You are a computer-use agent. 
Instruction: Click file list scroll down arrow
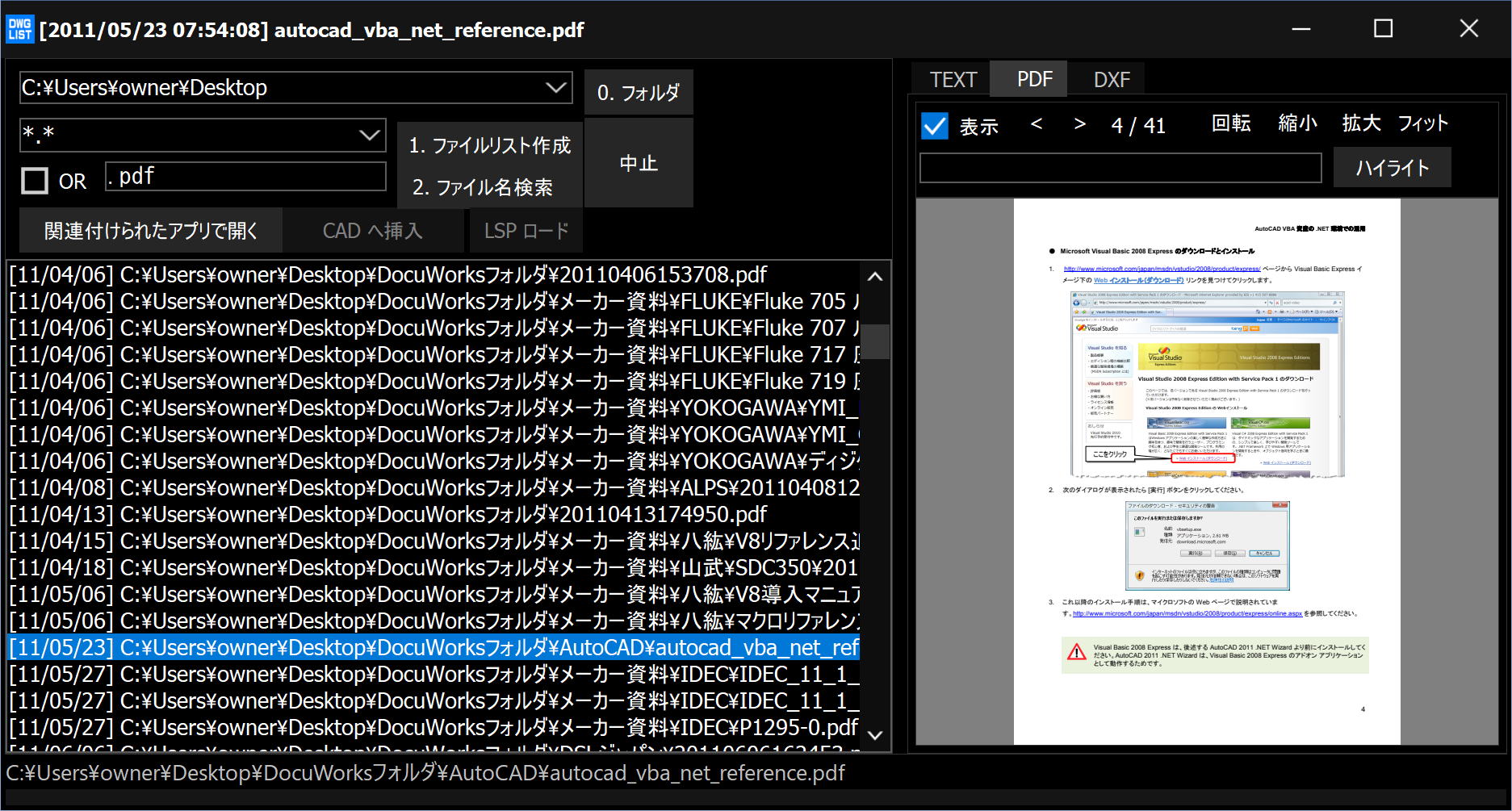coord(875,735)
